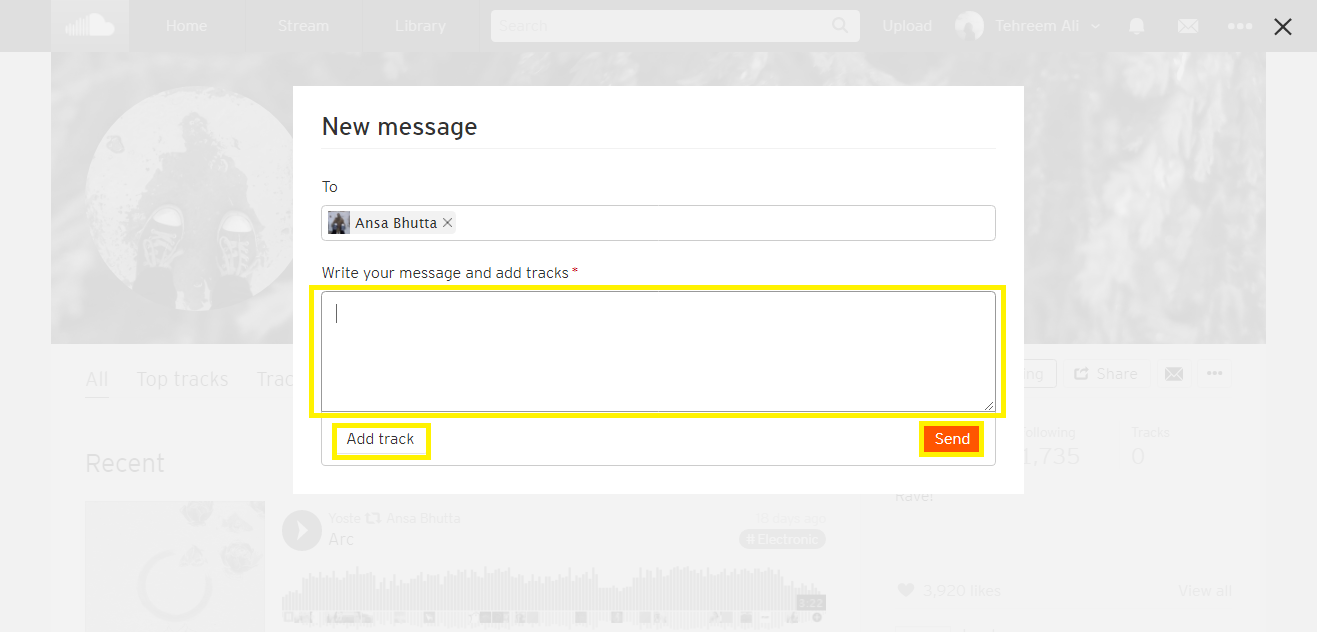Open the Upload link
Screen dimensions: 1317x632
click(x=907, y=26)
